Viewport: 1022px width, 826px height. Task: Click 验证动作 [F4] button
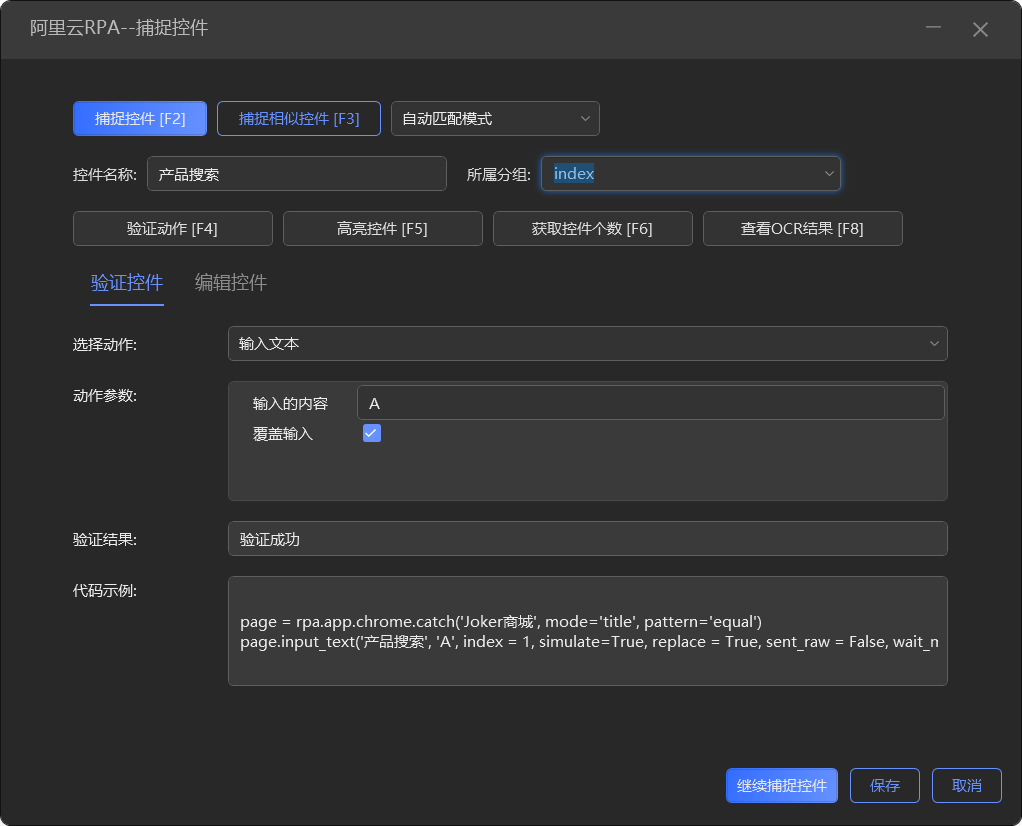173,229
